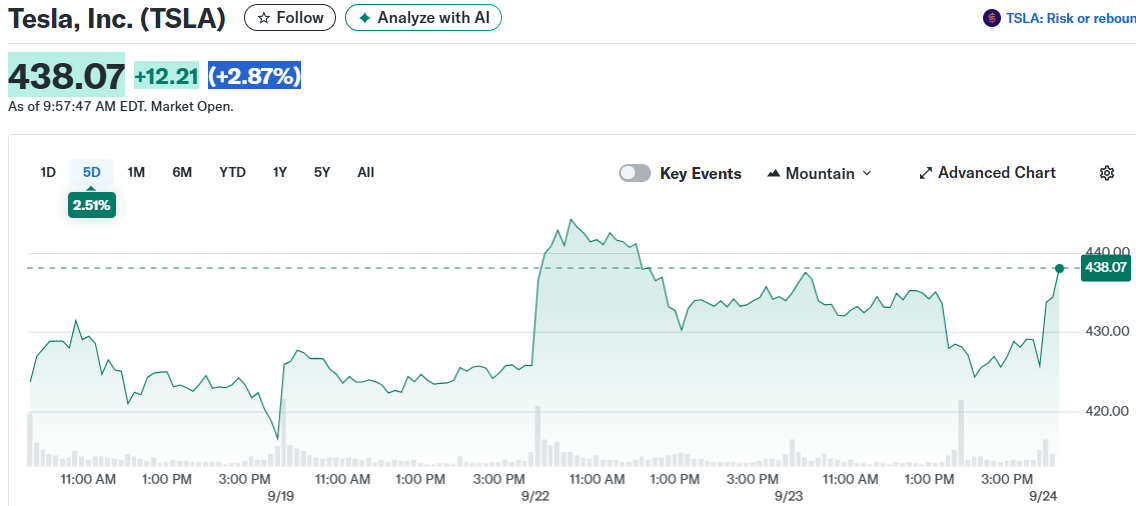
Task: Click the current price dot on chart line
Action: pyautogui.click(x=1059, y=268)
